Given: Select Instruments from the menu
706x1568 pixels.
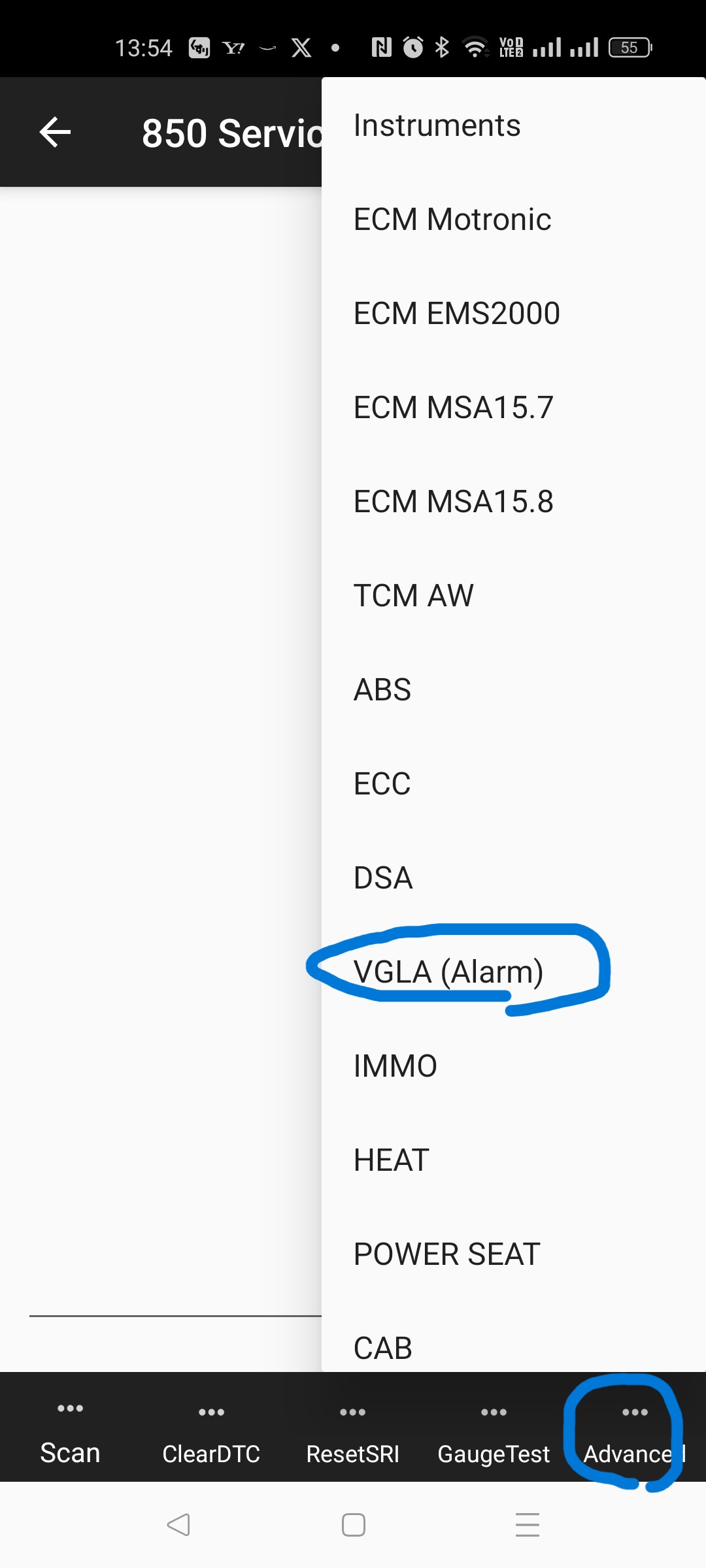Looking at the screenshot, I should pyautogui.click(x=437, y=125).
